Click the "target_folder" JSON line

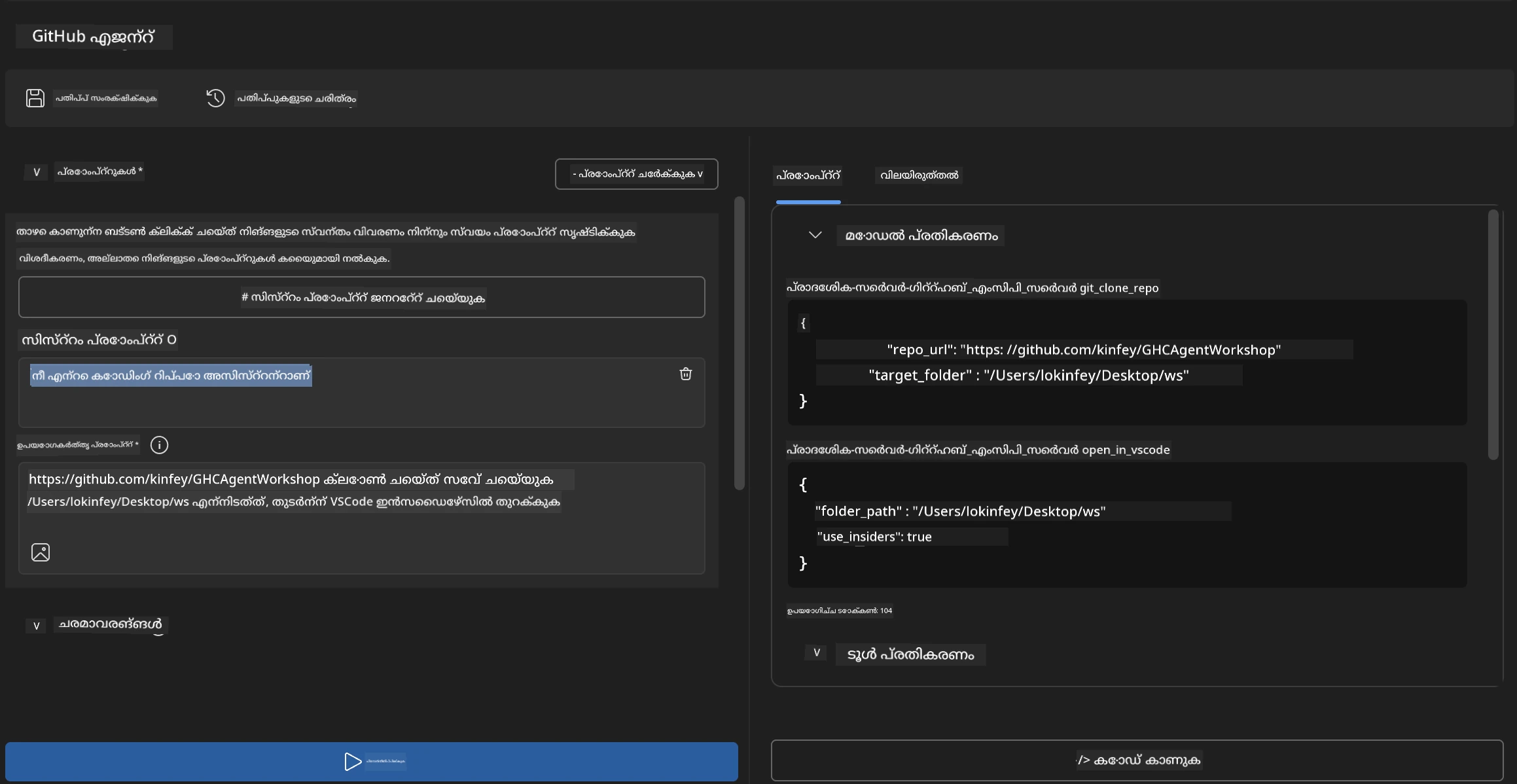[x=1029, y=375]
